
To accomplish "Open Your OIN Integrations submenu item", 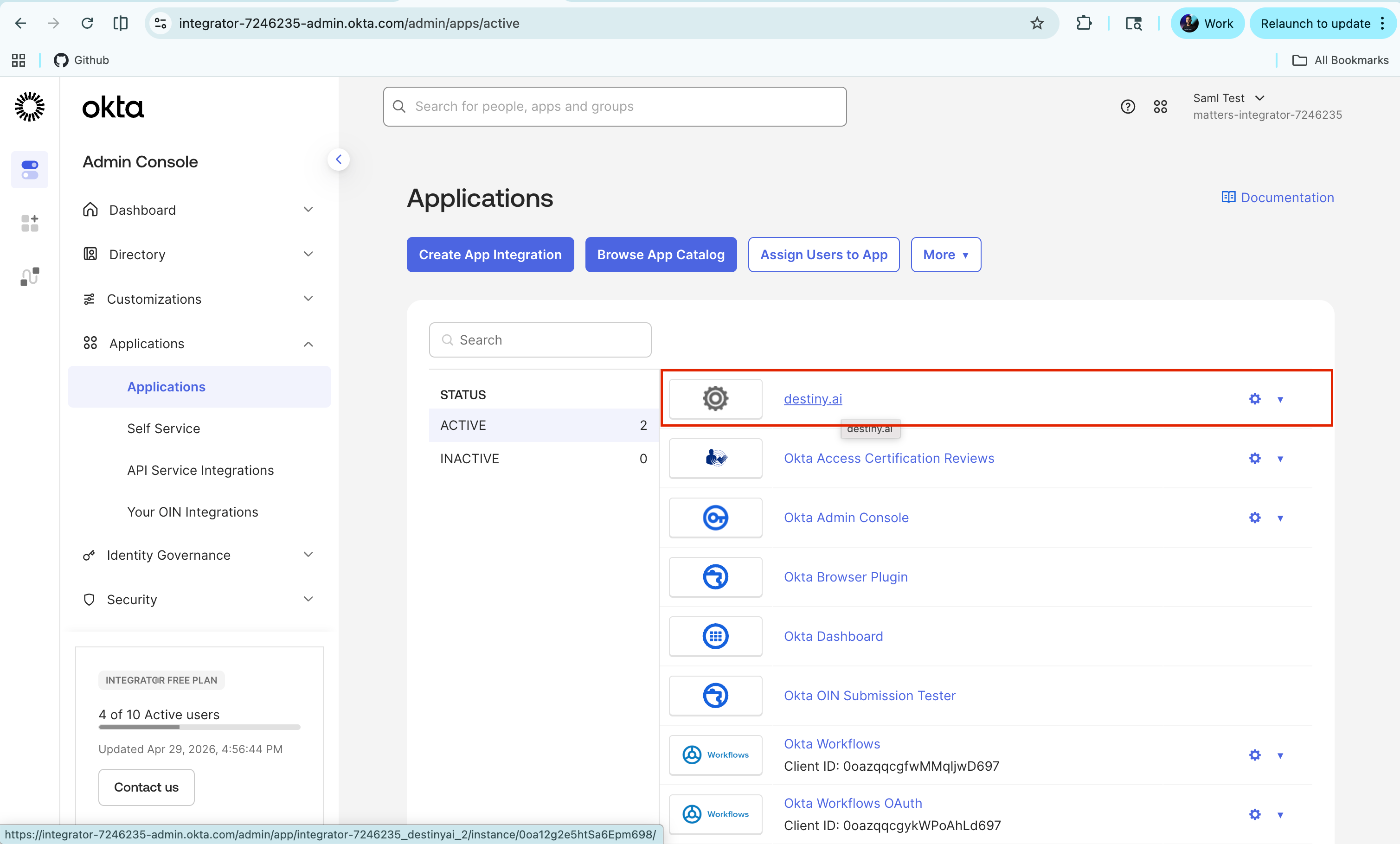I will pyautogui.click(x=193, y=512).
